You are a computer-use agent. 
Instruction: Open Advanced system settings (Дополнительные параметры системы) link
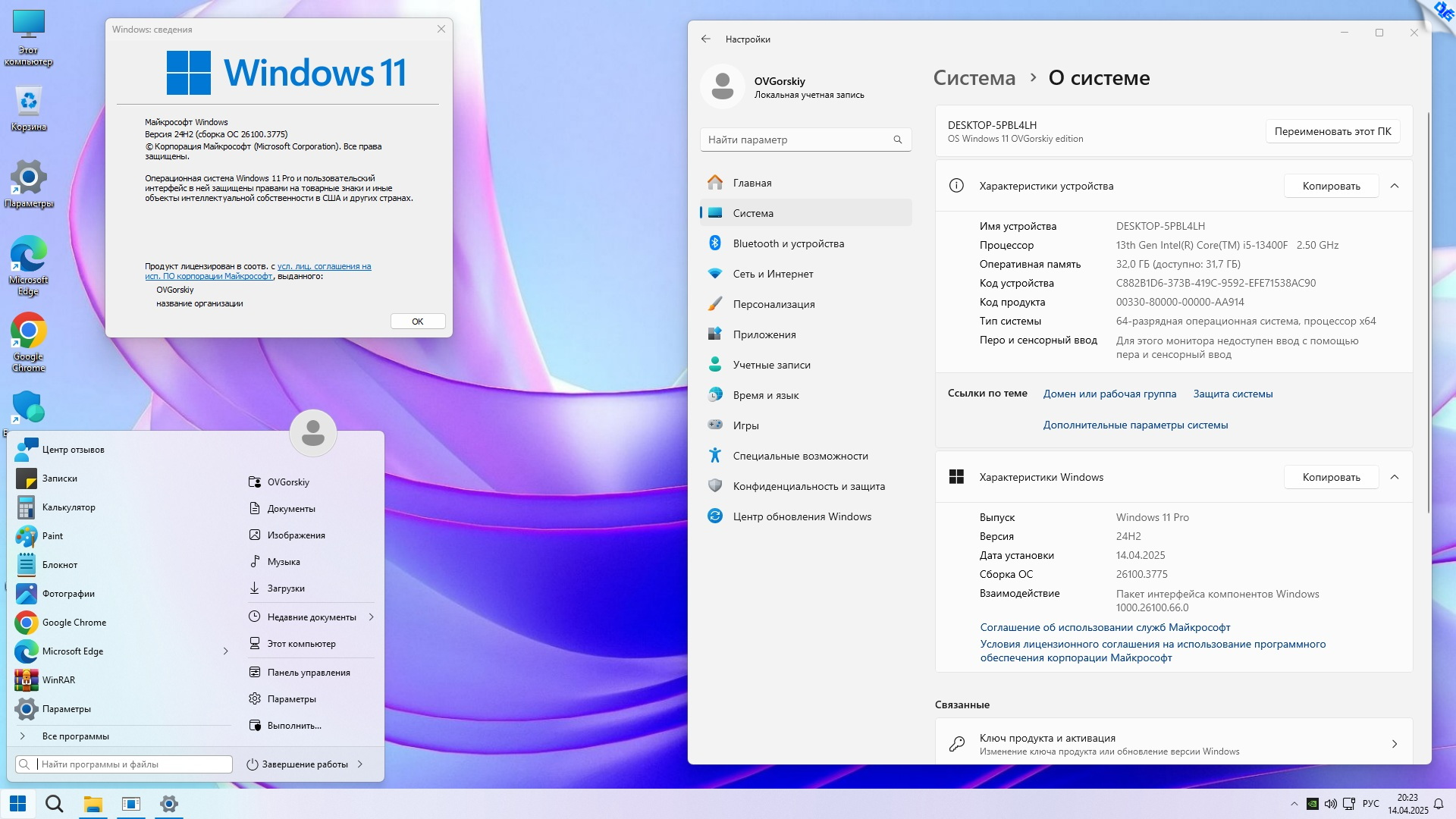point(1134,425)
